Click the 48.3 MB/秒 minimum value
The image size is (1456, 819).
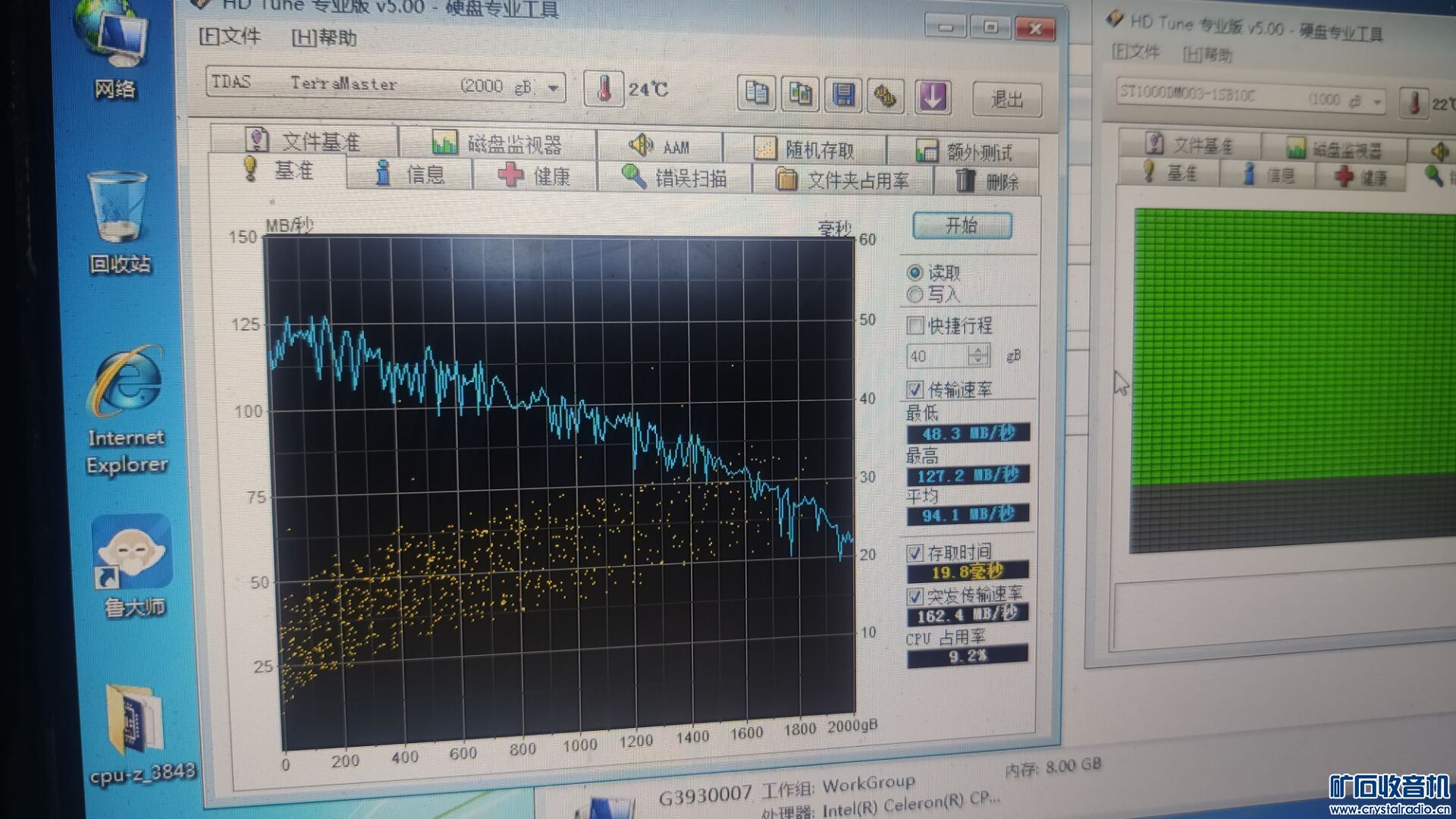coord(968,433)
